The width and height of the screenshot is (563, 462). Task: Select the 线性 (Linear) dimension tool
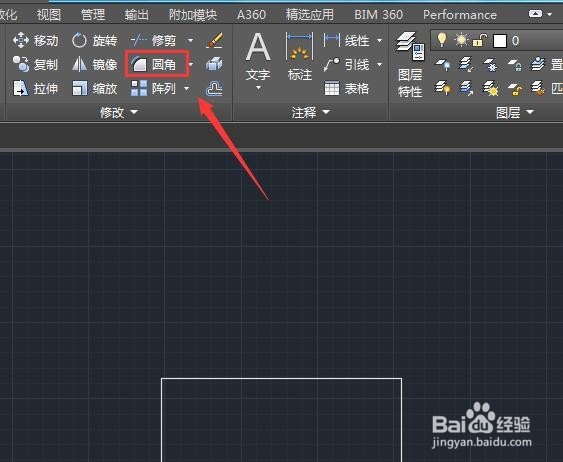coord(346,41)
